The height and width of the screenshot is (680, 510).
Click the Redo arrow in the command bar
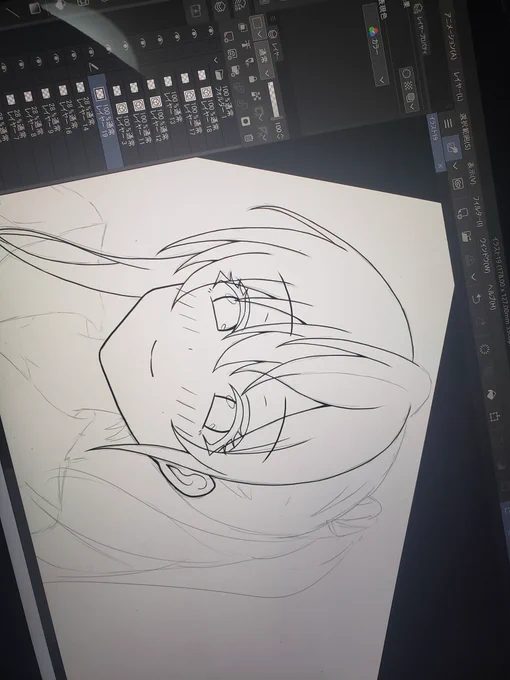[480, 322]
